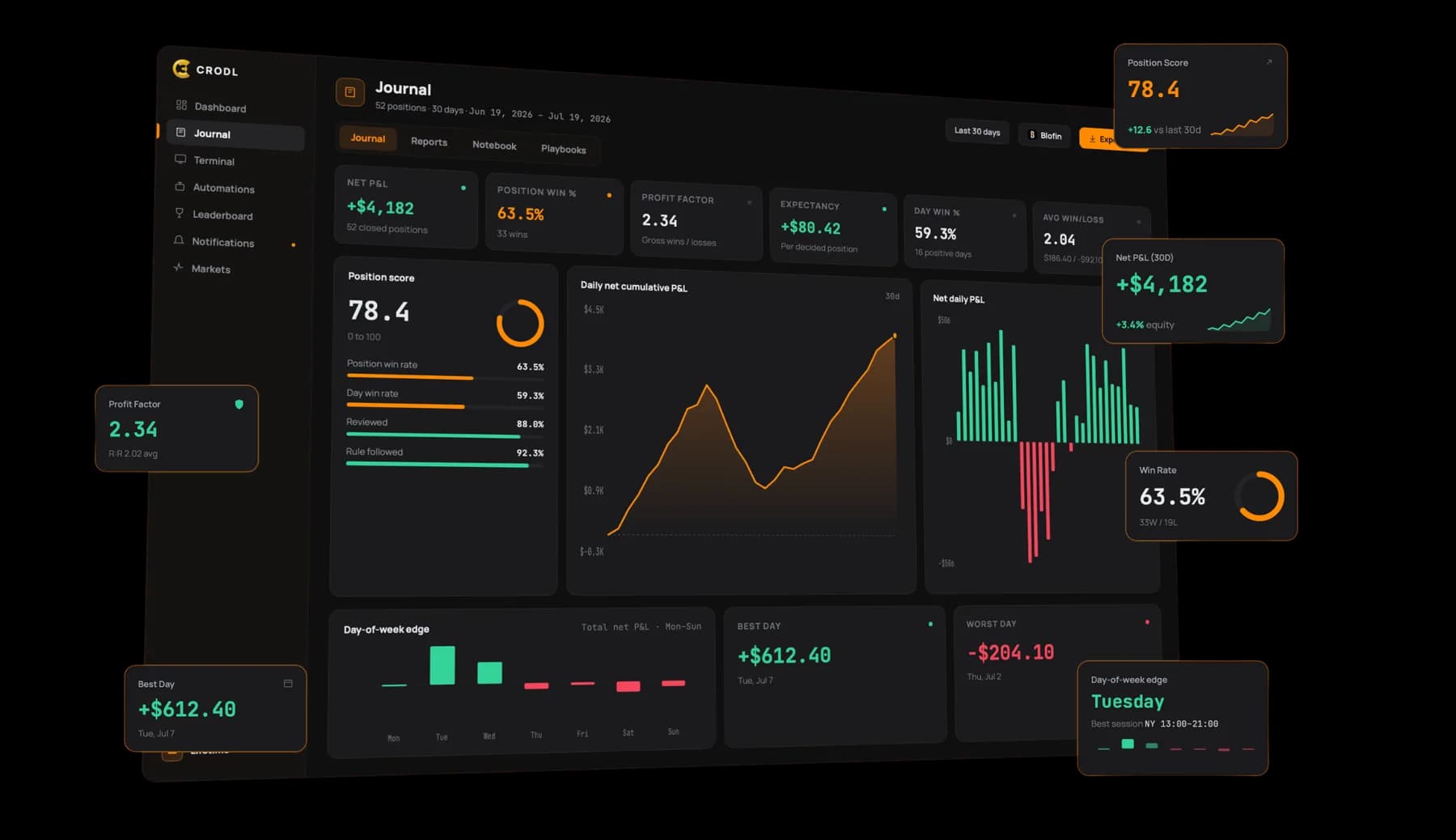Click the Reviewed progress bar
The height and width of the screenshot is (840, 1456).
[445, 435]
